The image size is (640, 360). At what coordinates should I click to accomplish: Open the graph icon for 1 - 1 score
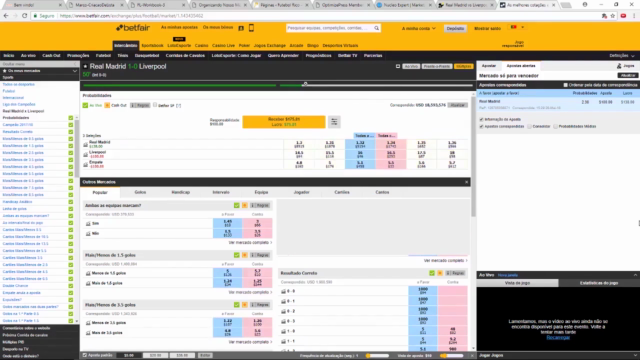[x=283, y=341]
